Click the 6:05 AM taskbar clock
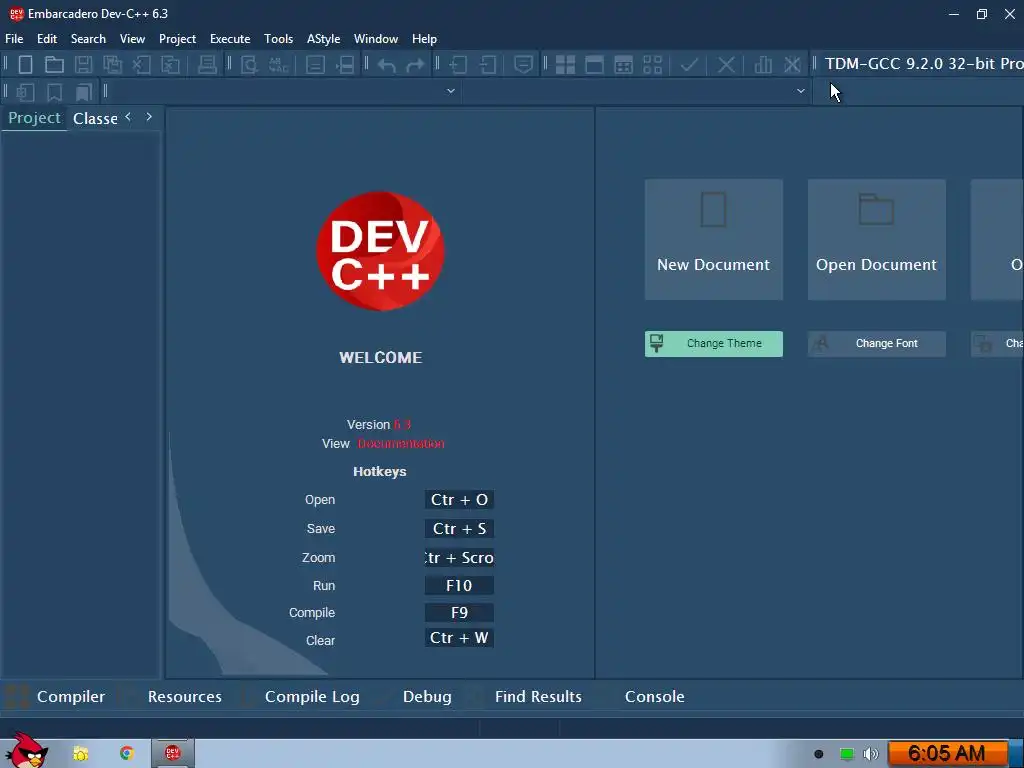Viewport: 1024px width, 768px height. (x=946, y=754)
